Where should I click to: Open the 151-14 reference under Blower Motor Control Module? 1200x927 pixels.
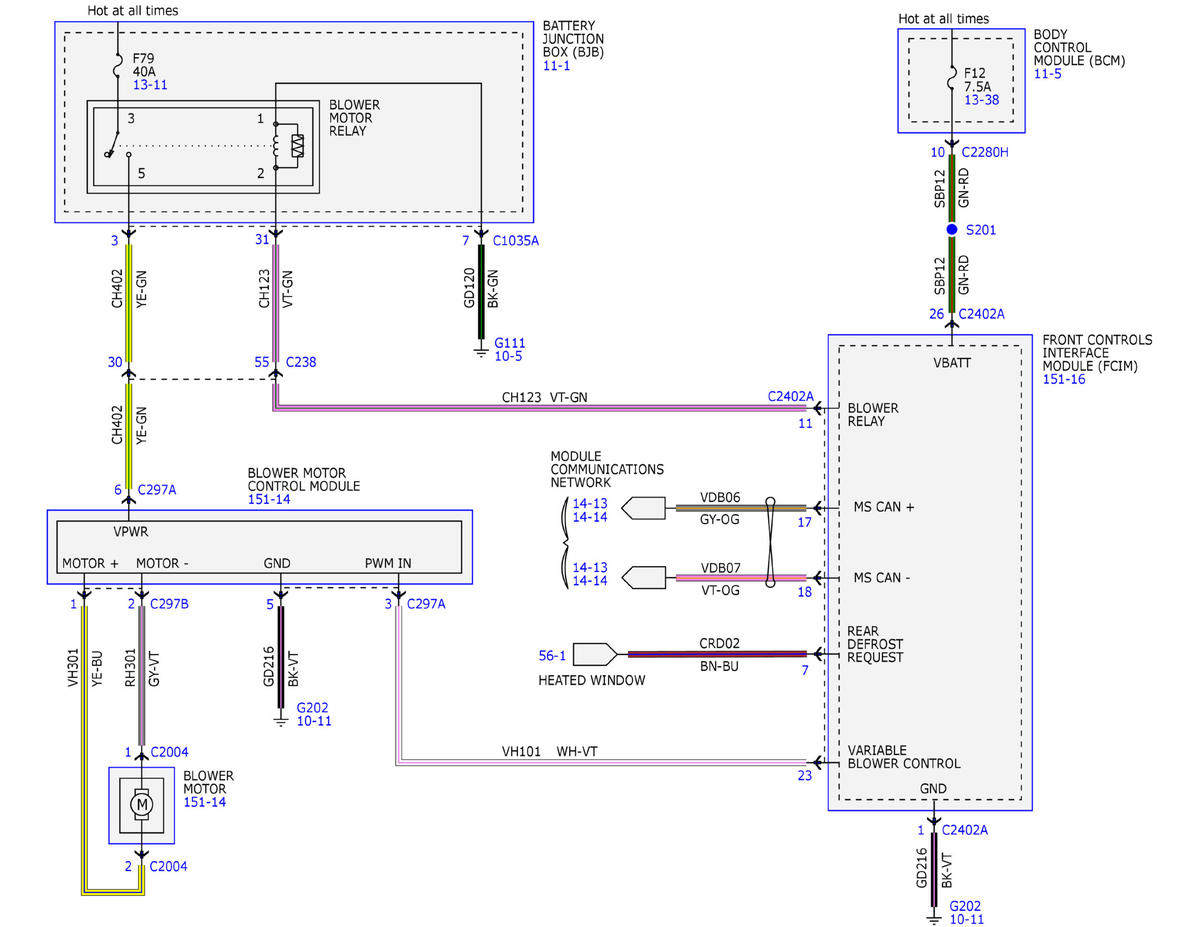coord(269,498)
